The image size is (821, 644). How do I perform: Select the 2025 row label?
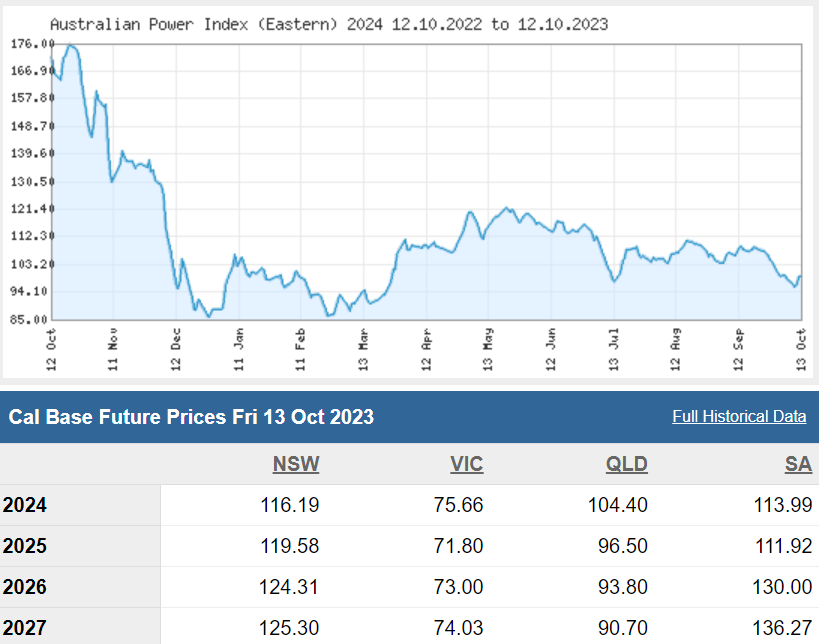[25, 546]
